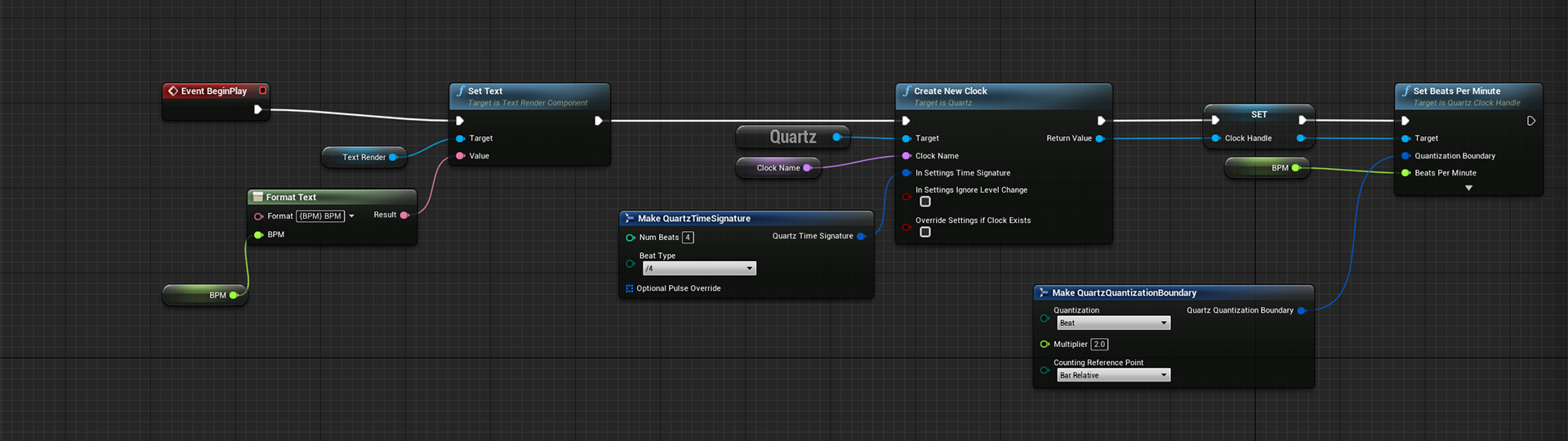The width and height of the screenshot is (1568, 441).
Task: Enable Override Settings if Clock Exists checkbox
Action: 925,232
